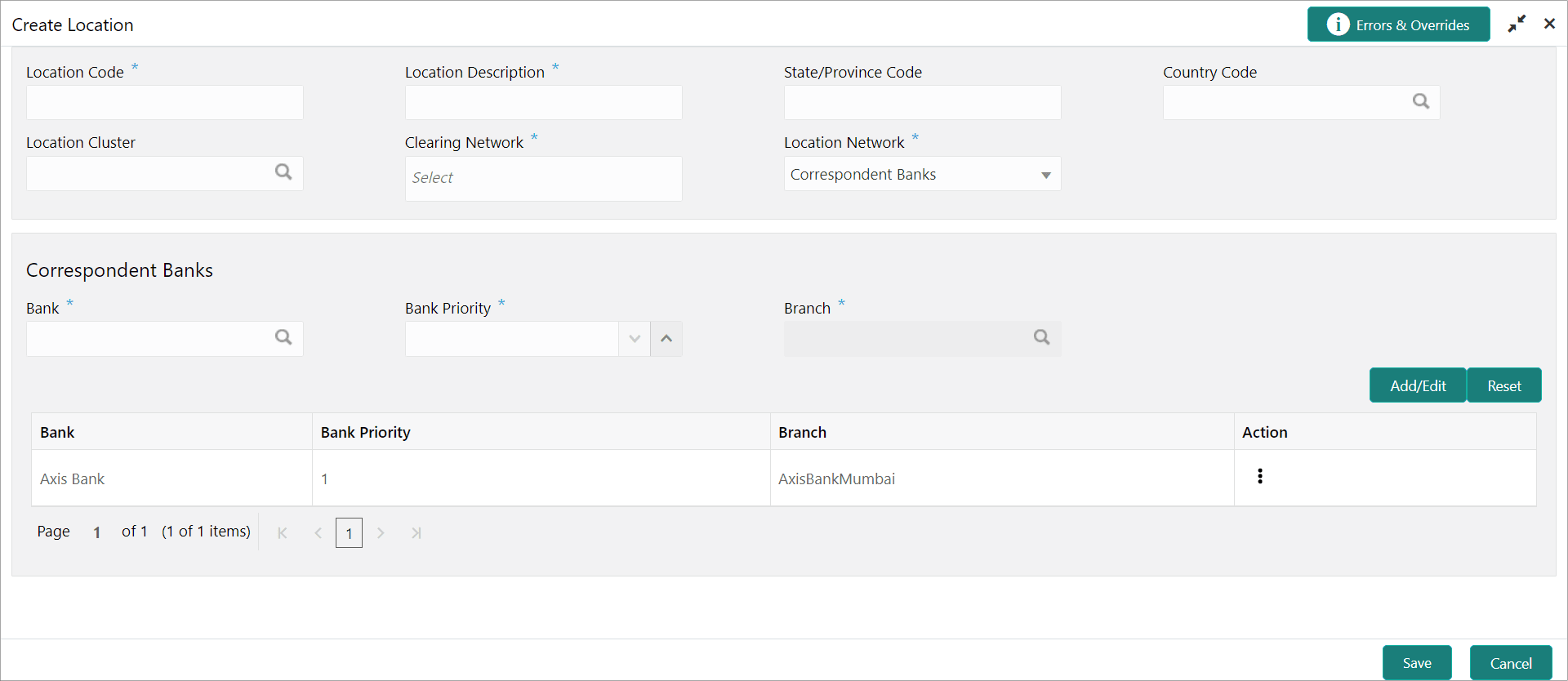Go to first page of table
Viewport: 1568px width, 681px height.
click(283, 533)
